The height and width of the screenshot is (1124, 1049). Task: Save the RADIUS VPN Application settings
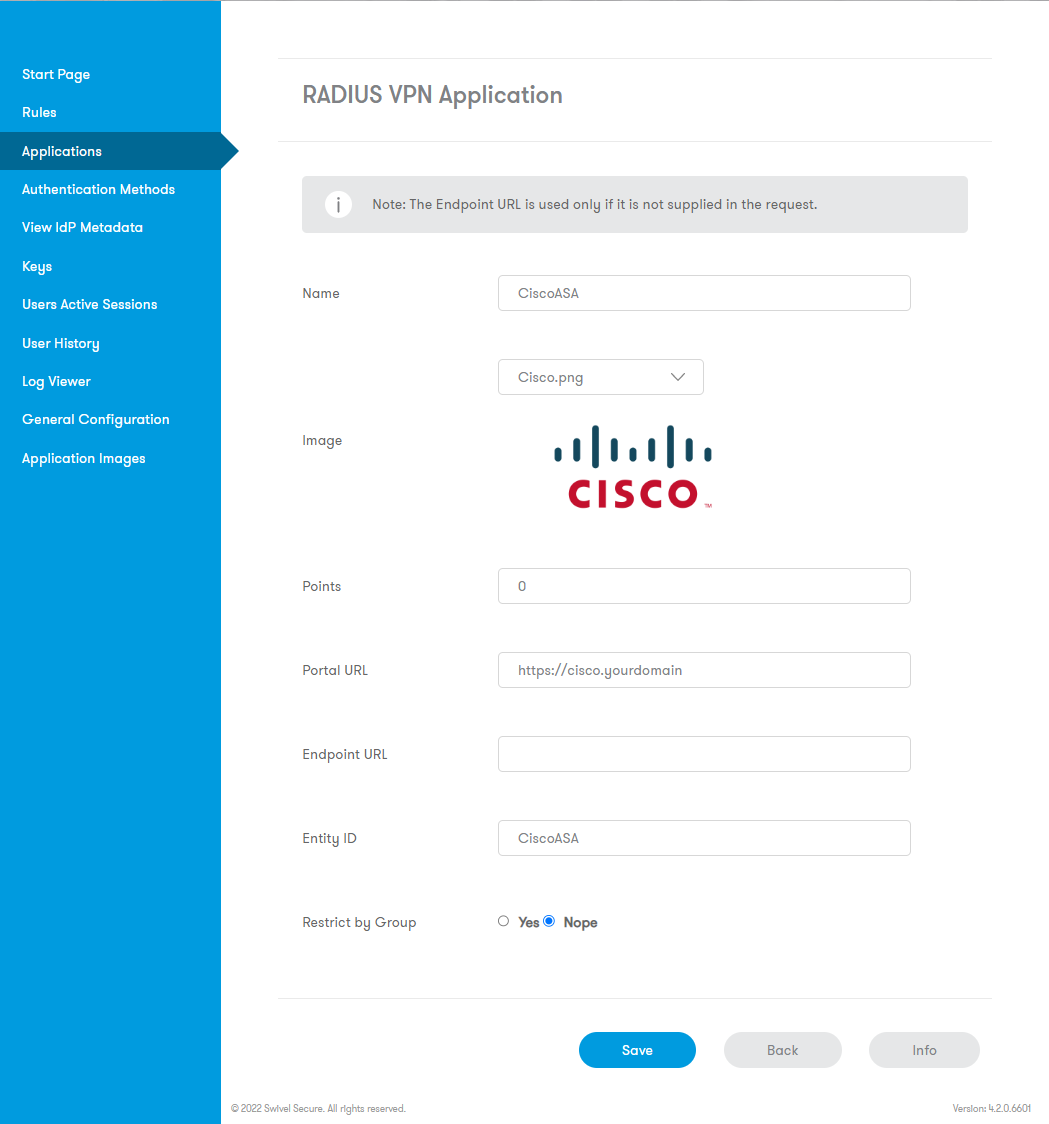point(637,1050)
